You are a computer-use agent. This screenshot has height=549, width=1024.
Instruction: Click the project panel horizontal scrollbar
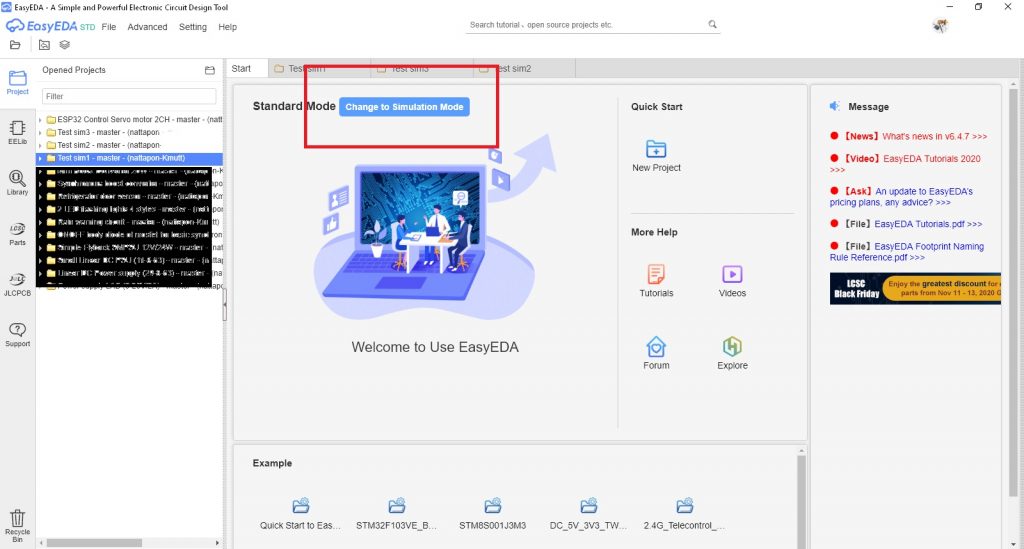coord(94,543)
